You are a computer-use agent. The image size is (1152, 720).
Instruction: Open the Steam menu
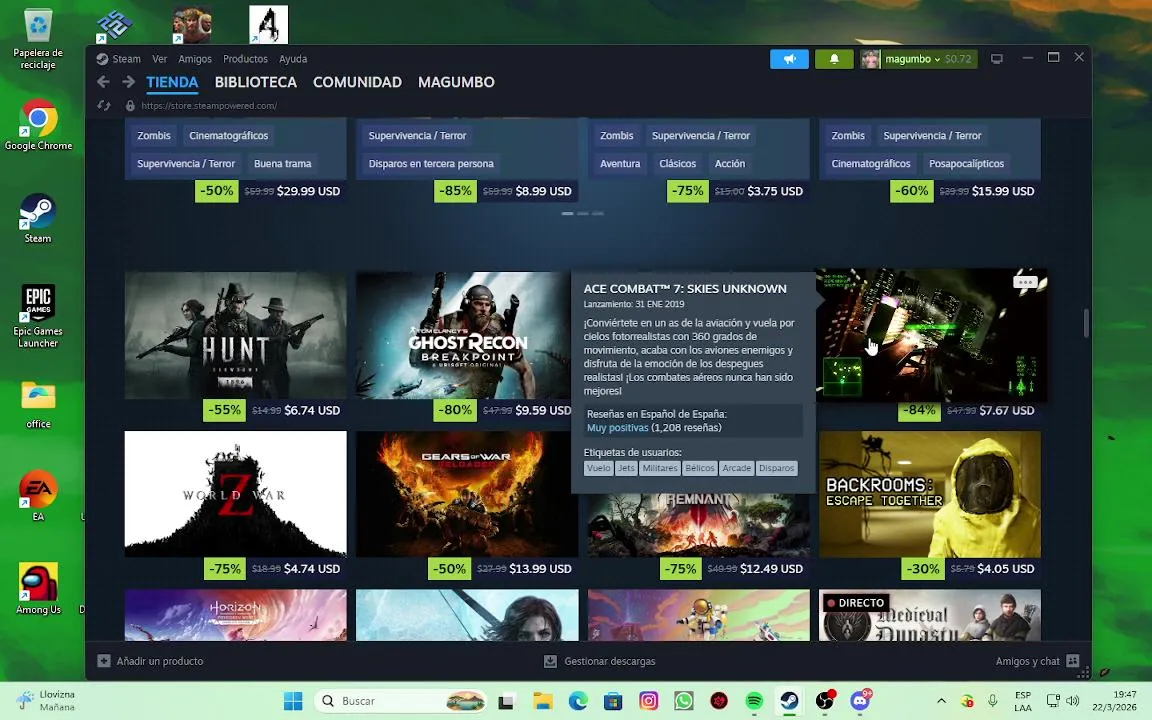(x=126, y=59)
